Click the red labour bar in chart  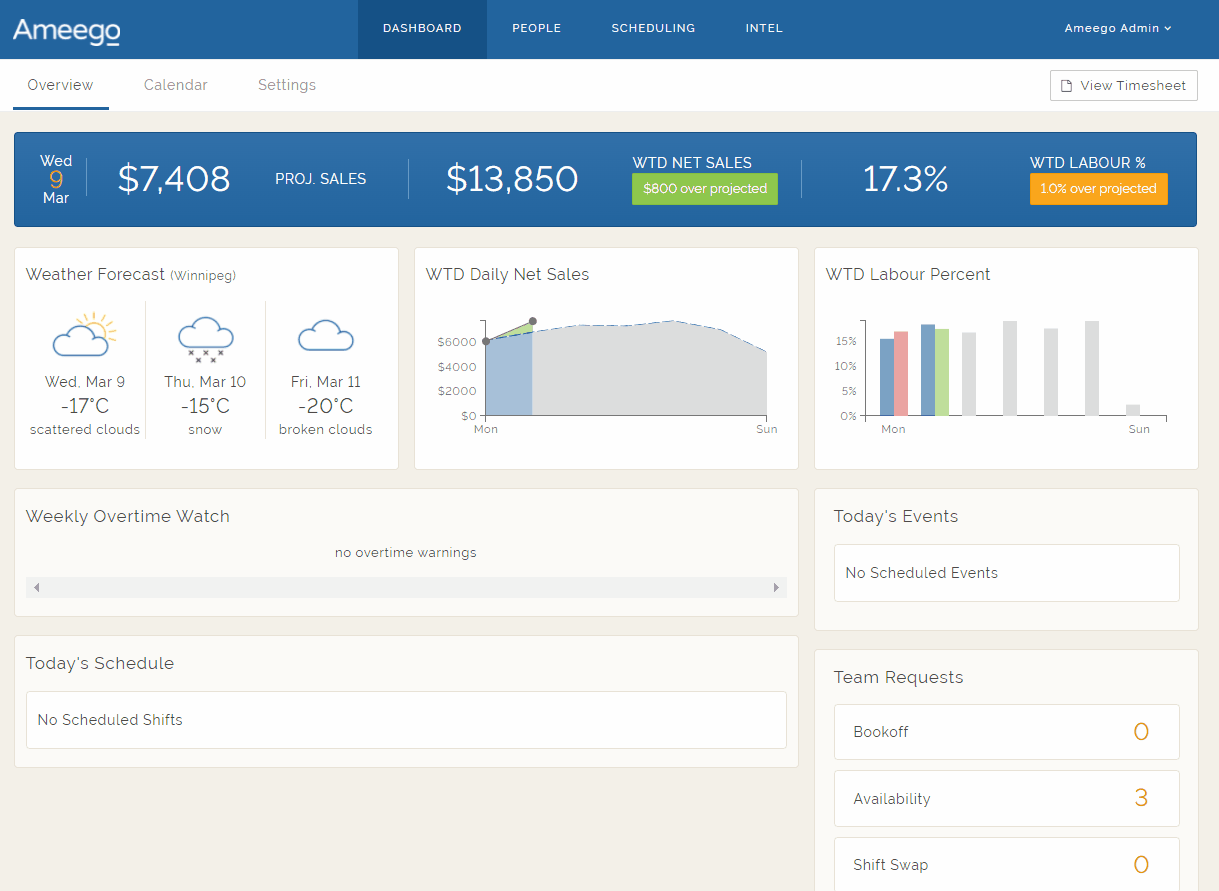point(901,373)
